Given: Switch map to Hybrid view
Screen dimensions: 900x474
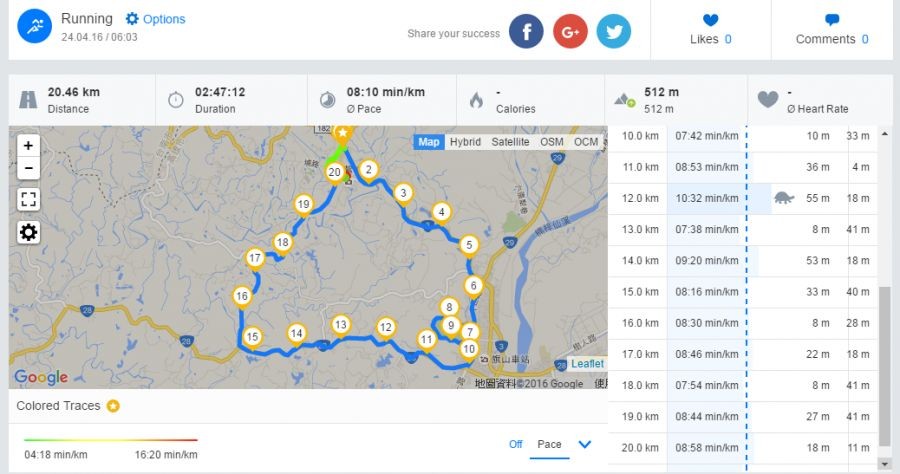Looking at the screenshot, I should (x=465, y=142).
